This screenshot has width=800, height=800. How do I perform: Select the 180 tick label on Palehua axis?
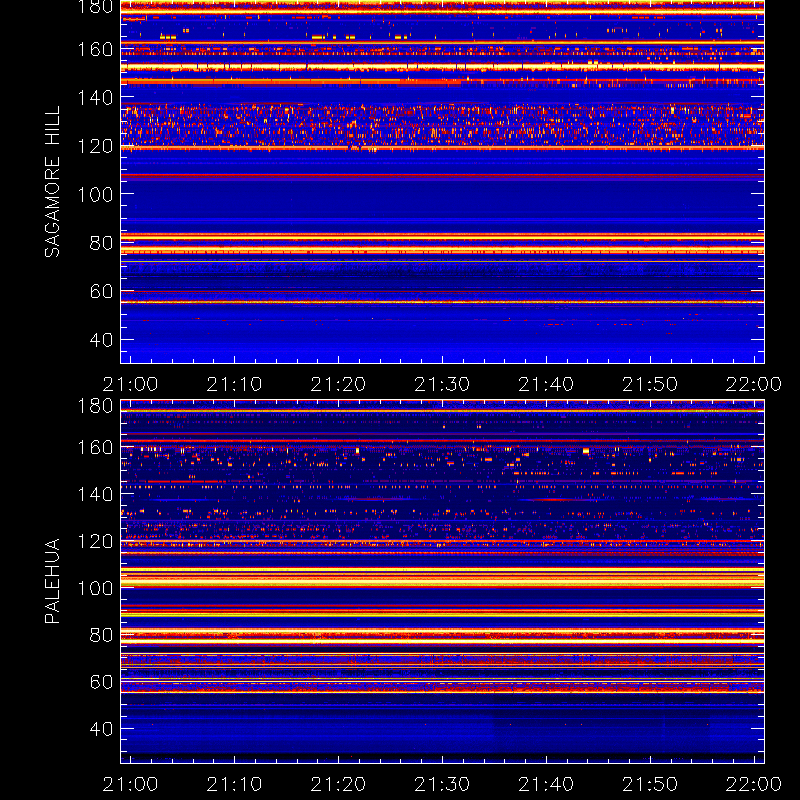[95, 406]
